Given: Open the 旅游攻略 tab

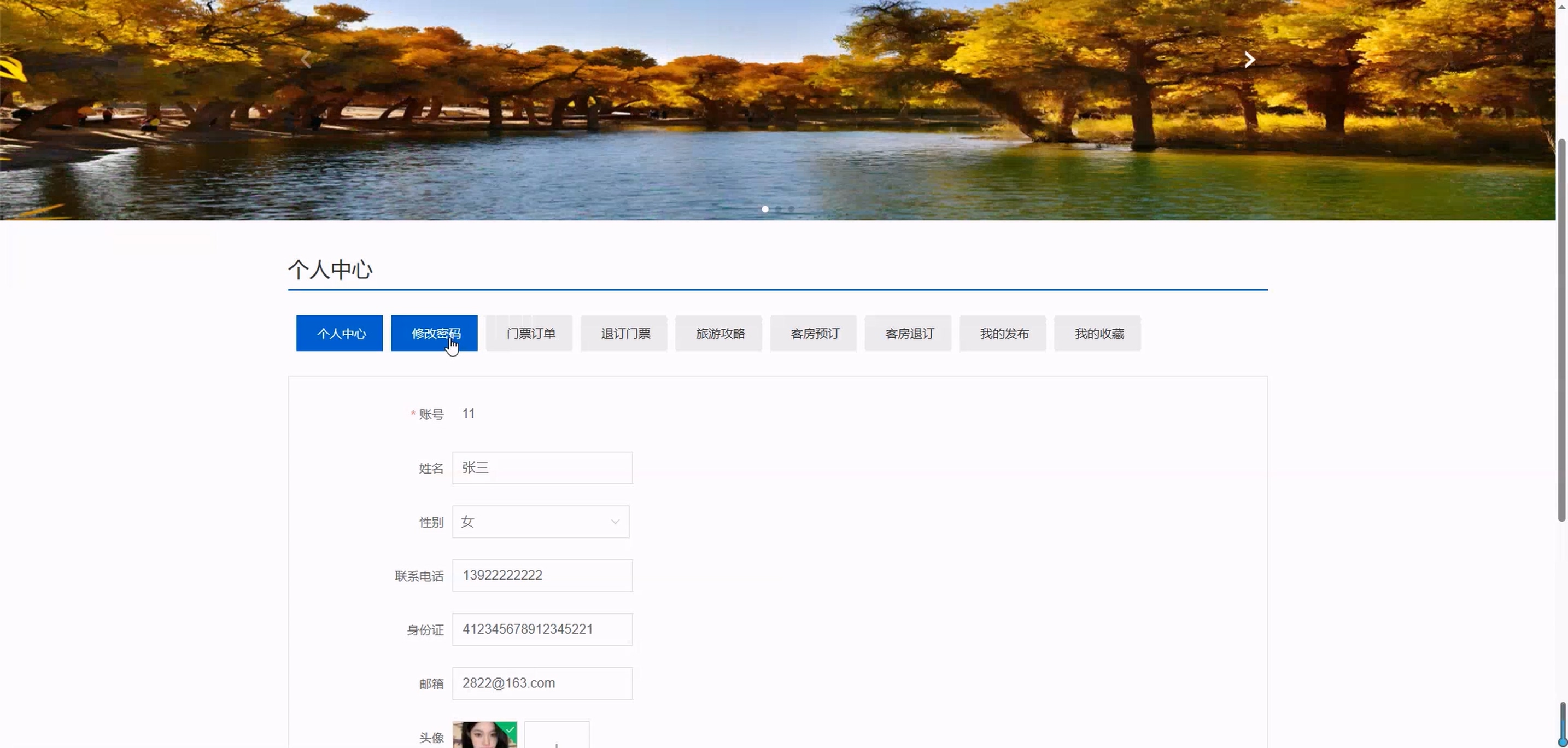Looking at the screenshot, I should click(x=718, y=334).
